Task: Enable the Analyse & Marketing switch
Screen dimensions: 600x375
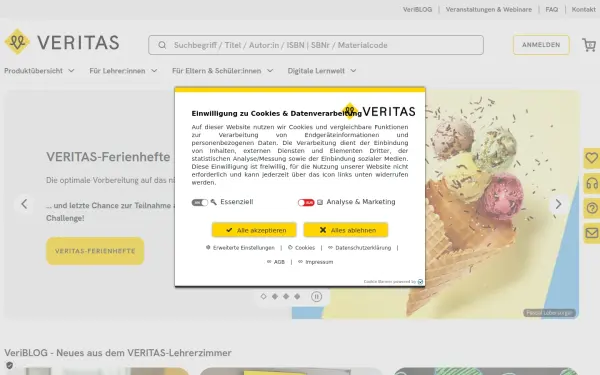Action: point(306,202)
